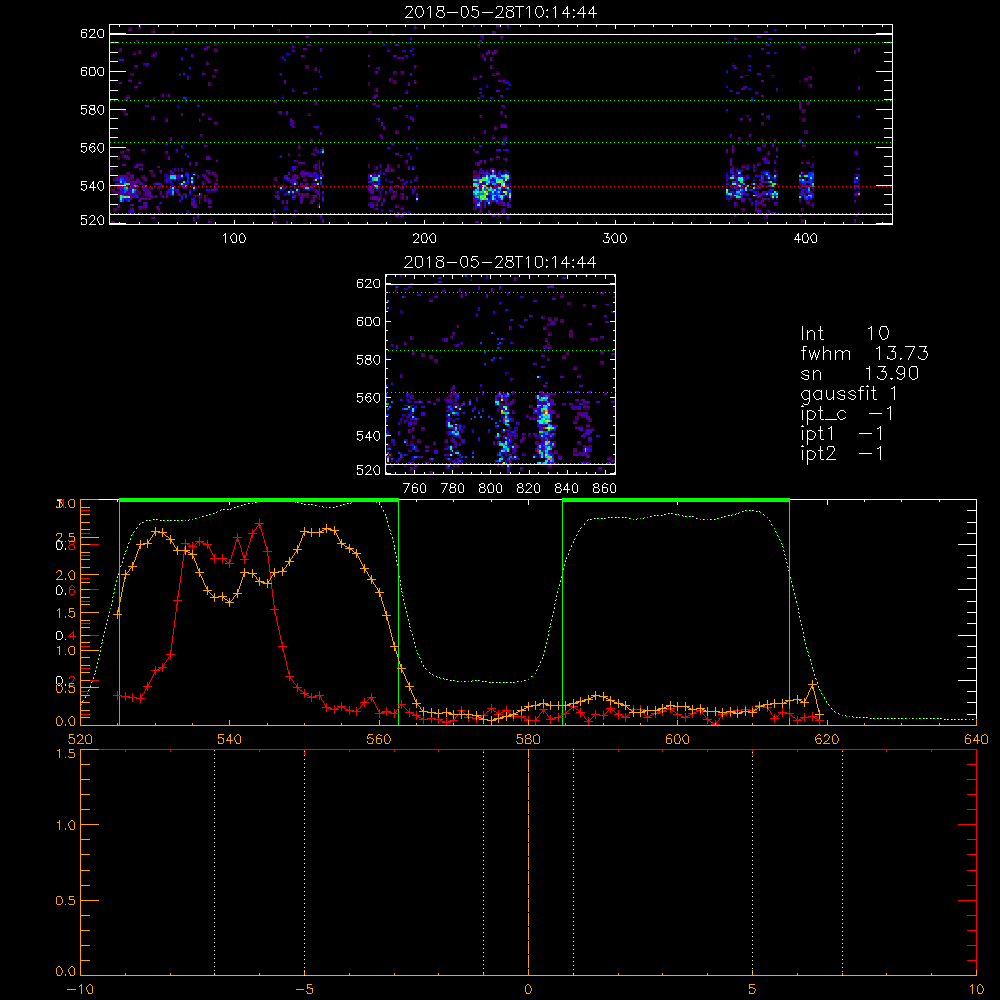
Task: Click the burst cluster near 400 in top spectrogram
Action: [807, 186]
